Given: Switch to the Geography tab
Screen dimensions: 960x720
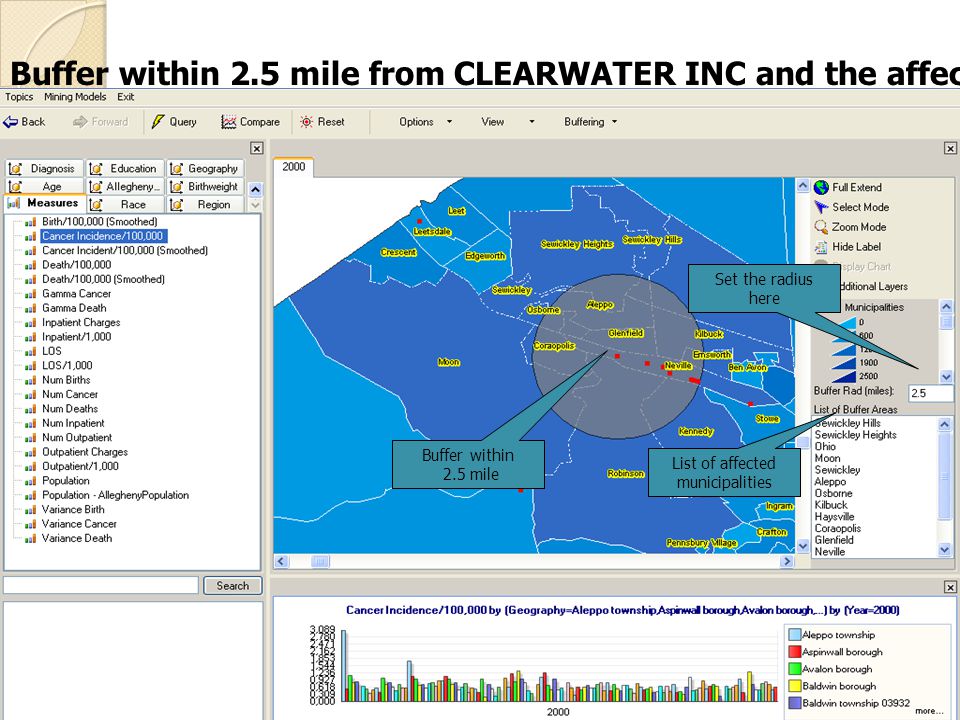Looking at the screenshot, I should [205, 168].
